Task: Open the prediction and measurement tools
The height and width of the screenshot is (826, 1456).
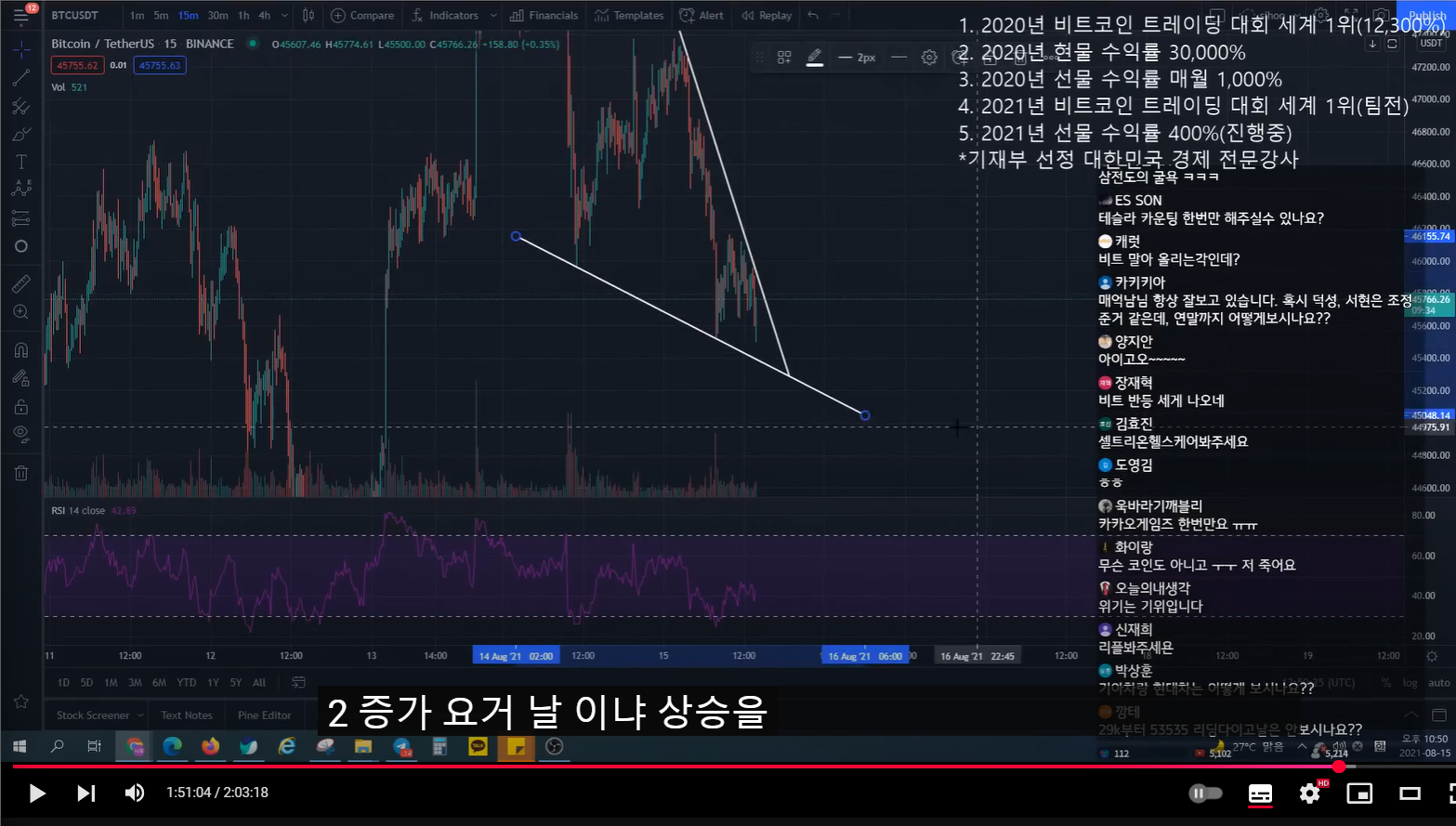Action: tap(21, 218)
